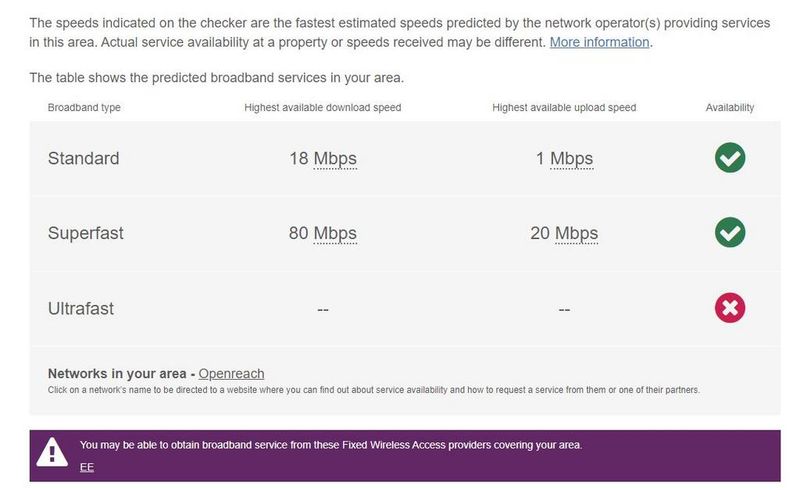The width and height of the screenshot is (800, 490).
Task: Click the Highest available download speed header
Action: (322, 108)
